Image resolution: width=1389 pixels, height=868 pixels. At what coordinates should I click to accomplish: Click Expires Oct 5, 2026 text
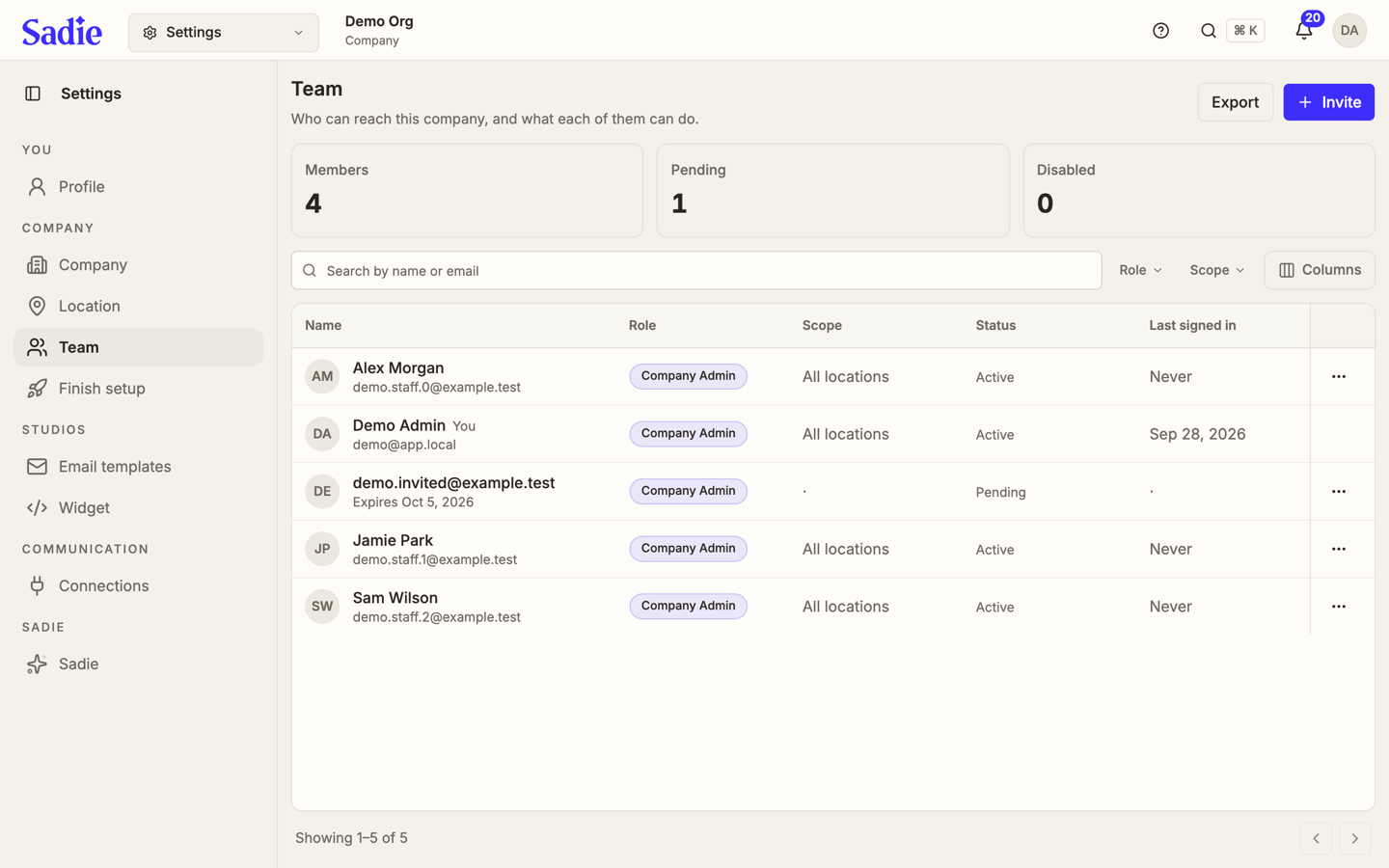coord(413,502)
